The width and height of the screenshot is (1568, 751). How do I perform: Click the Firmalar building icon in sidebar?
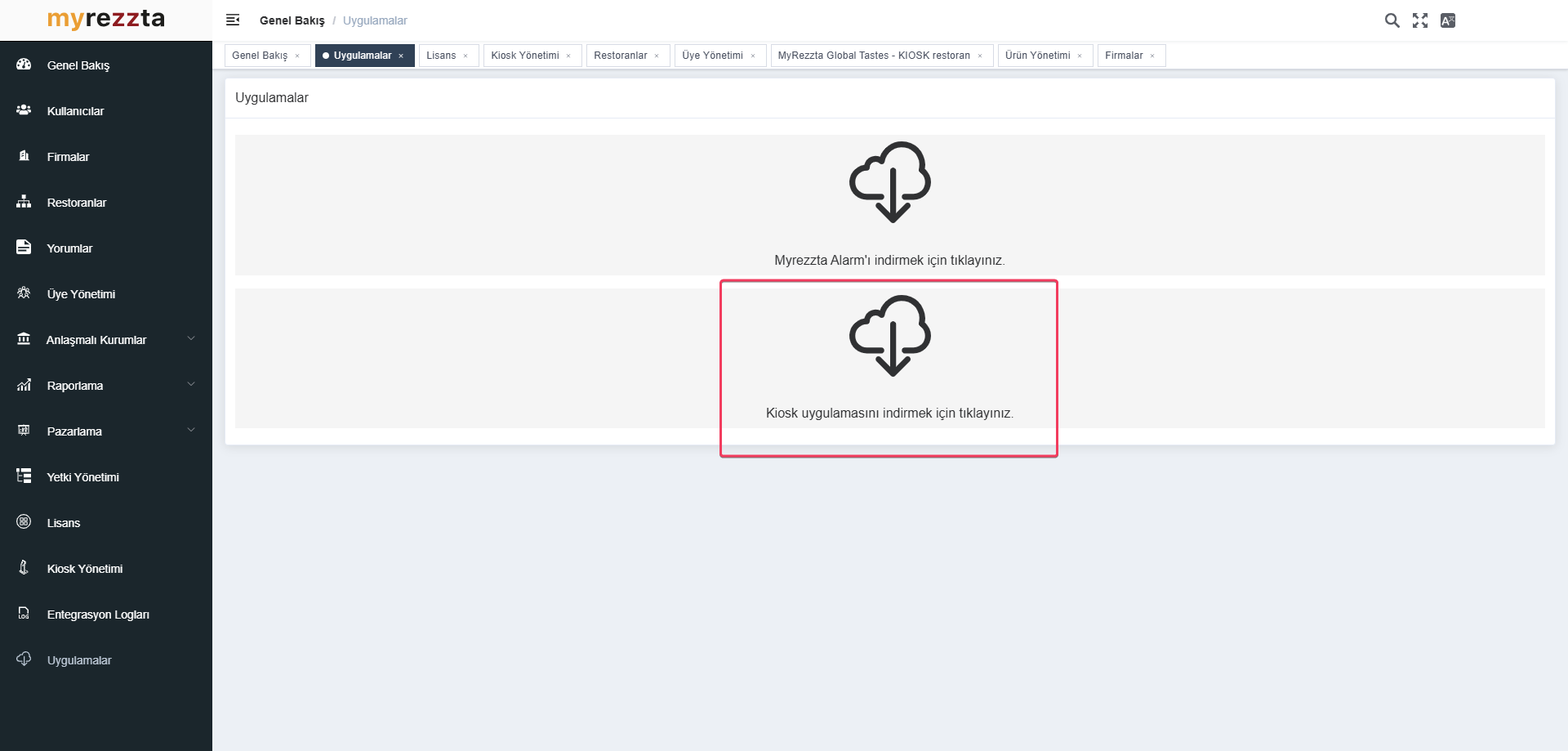tap(24, 156)
